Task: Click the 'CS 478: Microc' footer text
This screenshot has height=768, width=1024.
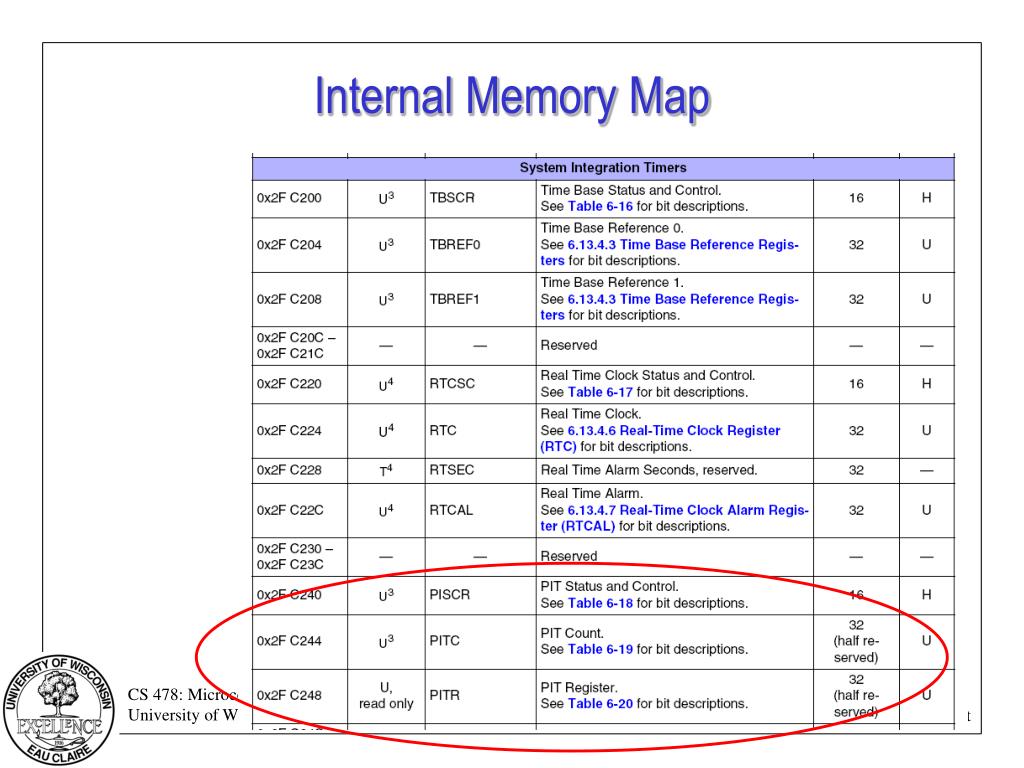Action: pos(183,695)
